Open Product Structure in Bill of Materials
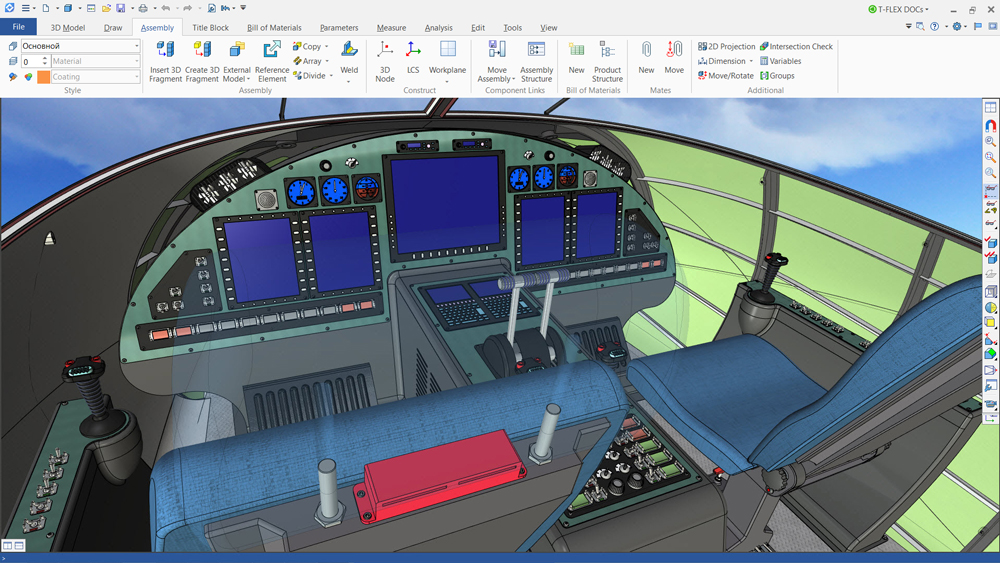This screenshot has height=563, width=1000. tap(607, 50)
